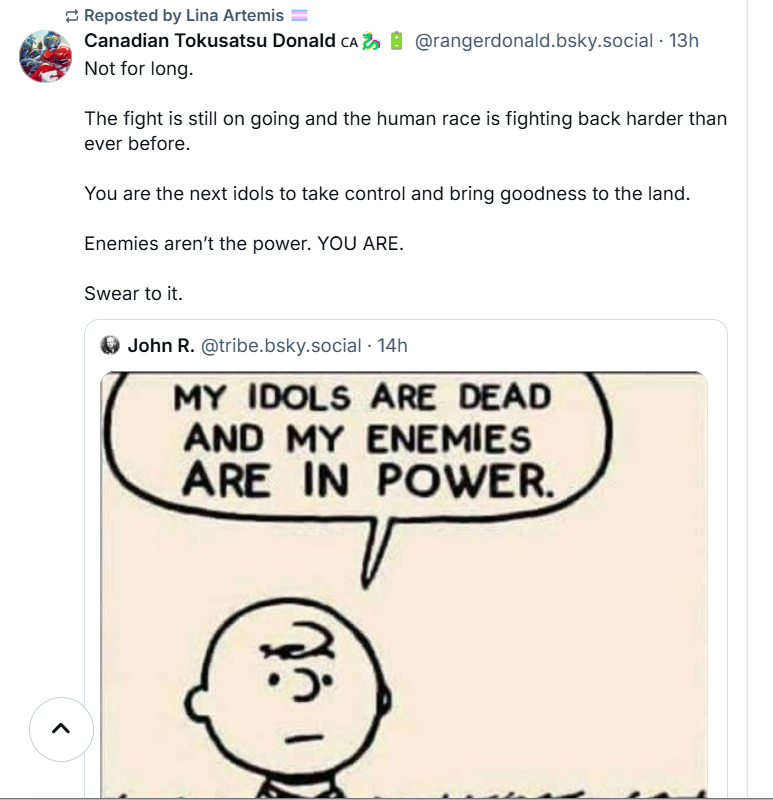Click the transgender flag emoji beside Lina Artemis
Image resolution: width=773 pixels, height=800 pixels.
click(298, 16)
